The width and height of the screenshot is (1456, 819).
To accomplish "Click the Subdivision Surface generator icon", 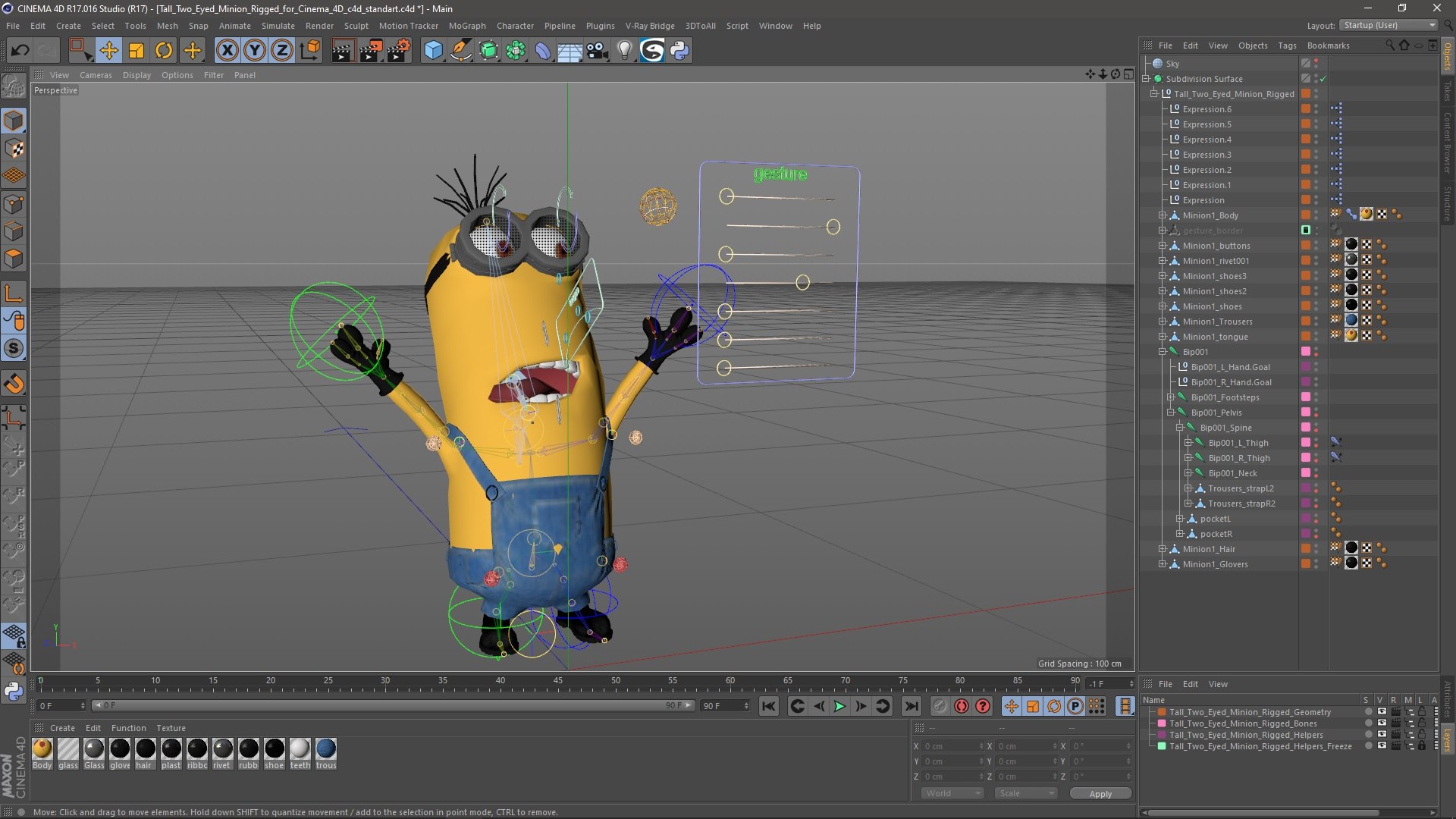I will [489, 51].
